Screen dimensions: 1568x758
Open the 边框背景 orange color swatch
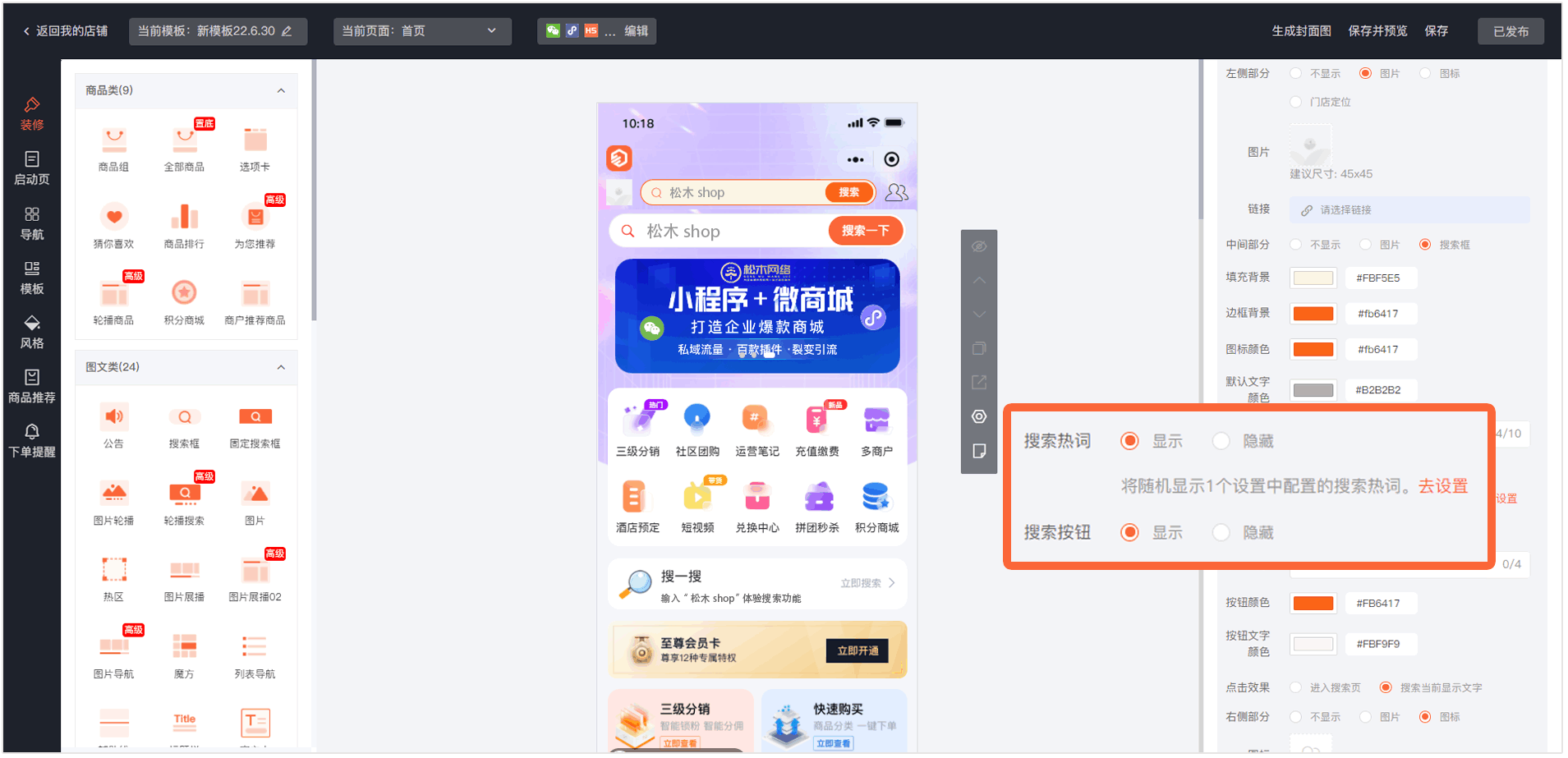click(x=1313, y=314)
